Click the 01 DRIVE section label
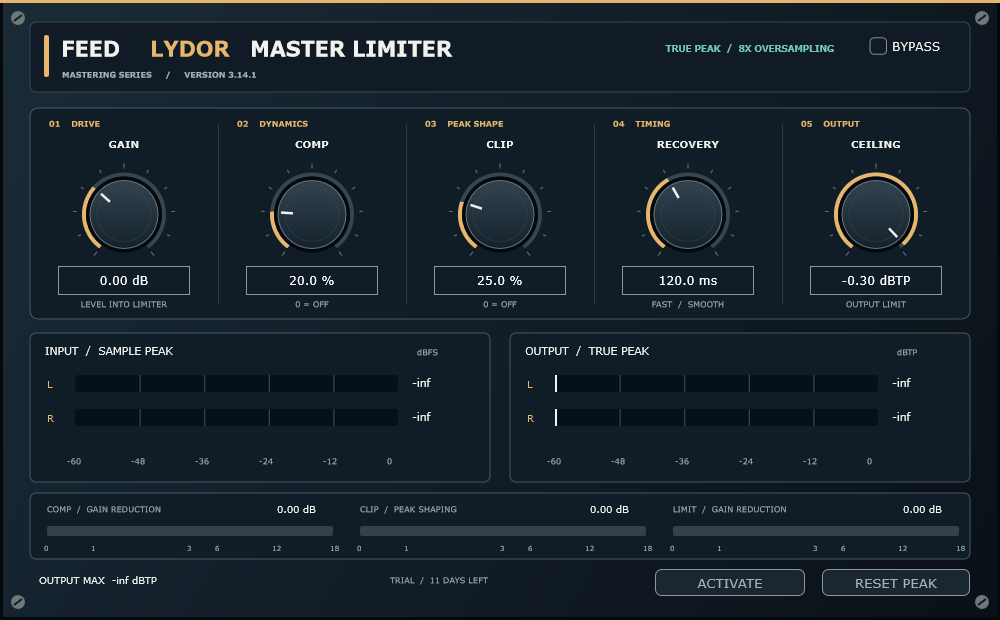This screenshot has height=620, width=1000. tap(75, 124)
